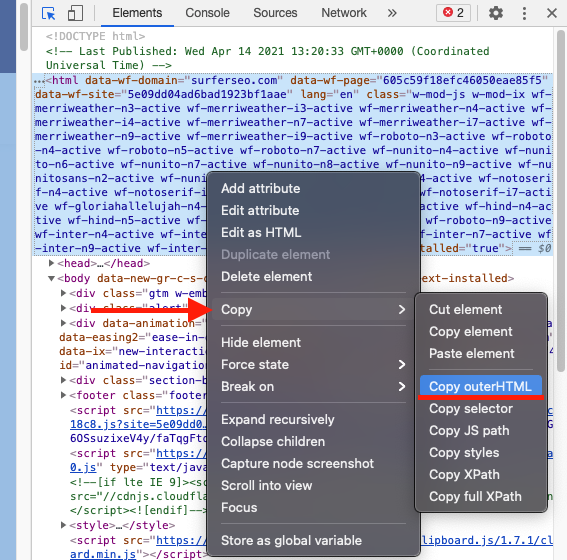Select Collapse children menu entry
Screen dimensions: 567x560
pos(314,441)
